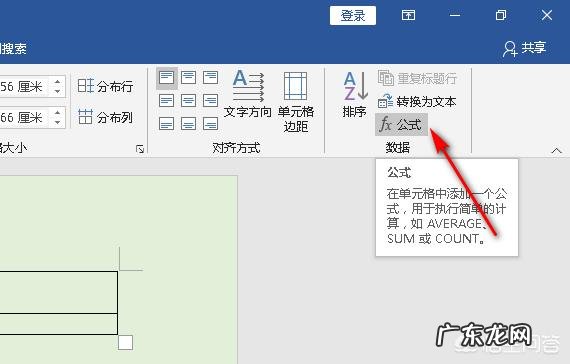Image resolution: width=570 pixels, height=364 pixels.
Task: Click table resize handle square
Action: [125, 343]
